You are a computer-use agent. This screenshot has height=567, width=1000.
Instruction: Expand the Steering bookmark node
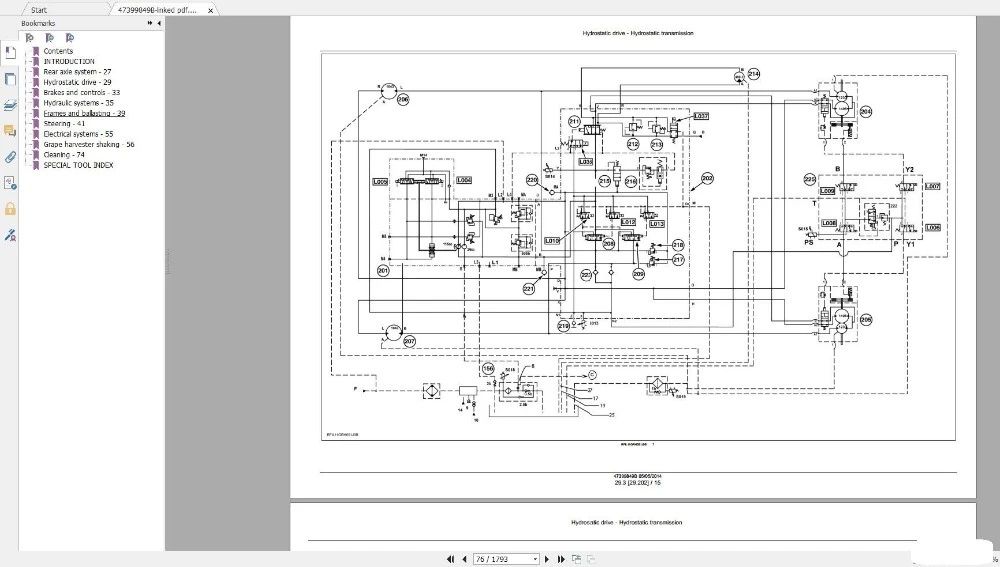coord(28,124)
